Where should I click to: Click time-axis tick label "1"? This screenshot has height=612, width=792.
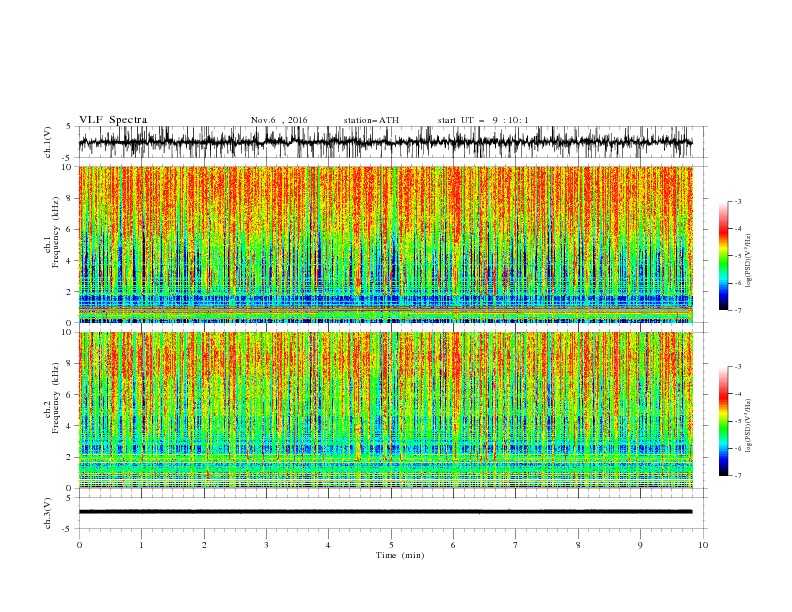coord(141,545)
